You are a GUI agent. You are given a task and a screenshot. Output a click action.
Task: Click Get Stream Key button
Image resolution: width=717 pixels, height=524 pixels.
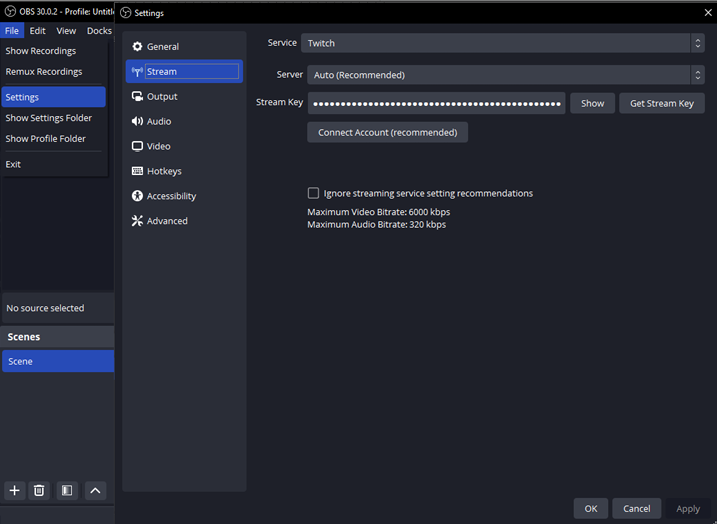coord(662,103)
